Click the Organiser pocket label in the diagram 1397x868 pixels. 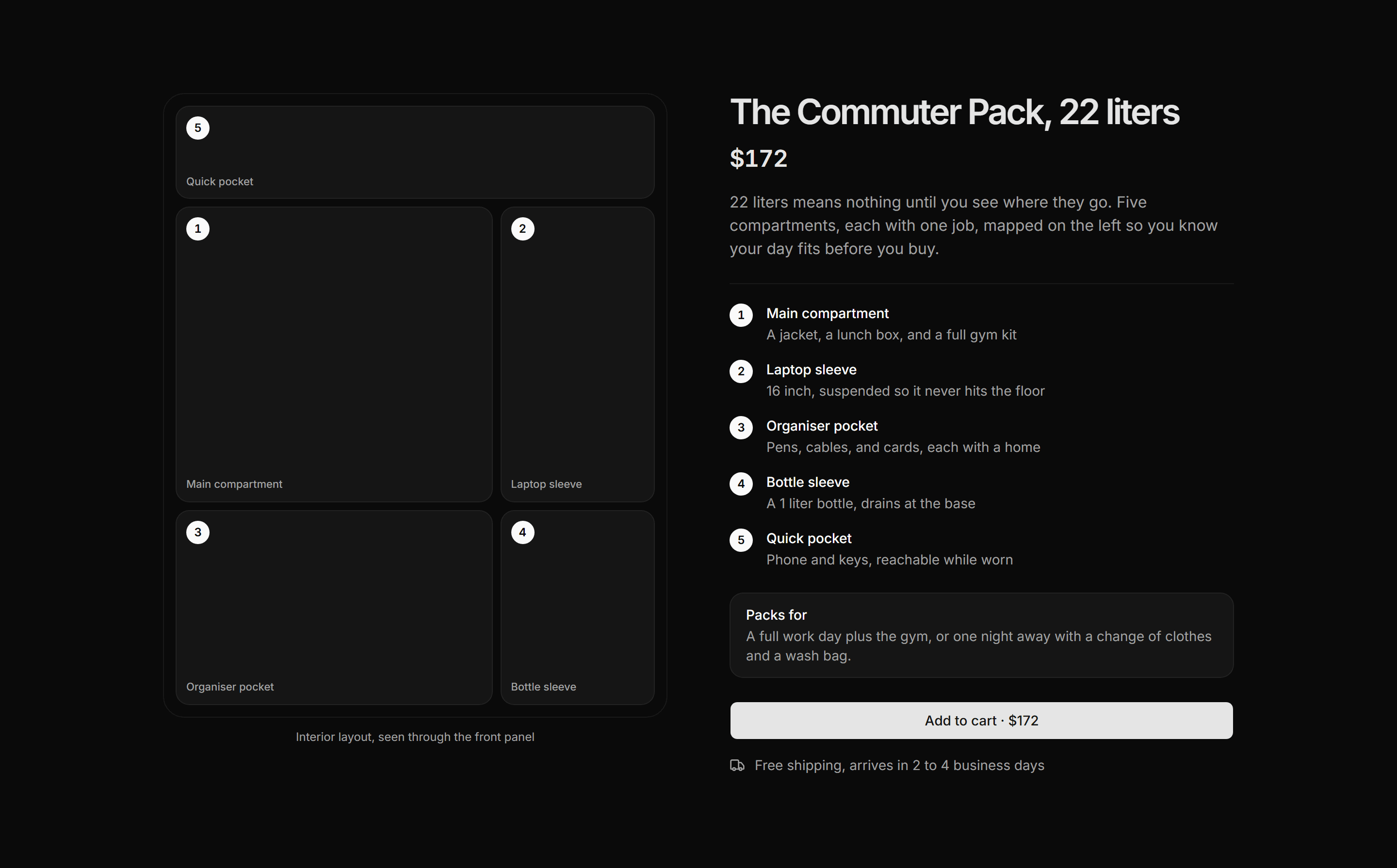tap(229, 687)
